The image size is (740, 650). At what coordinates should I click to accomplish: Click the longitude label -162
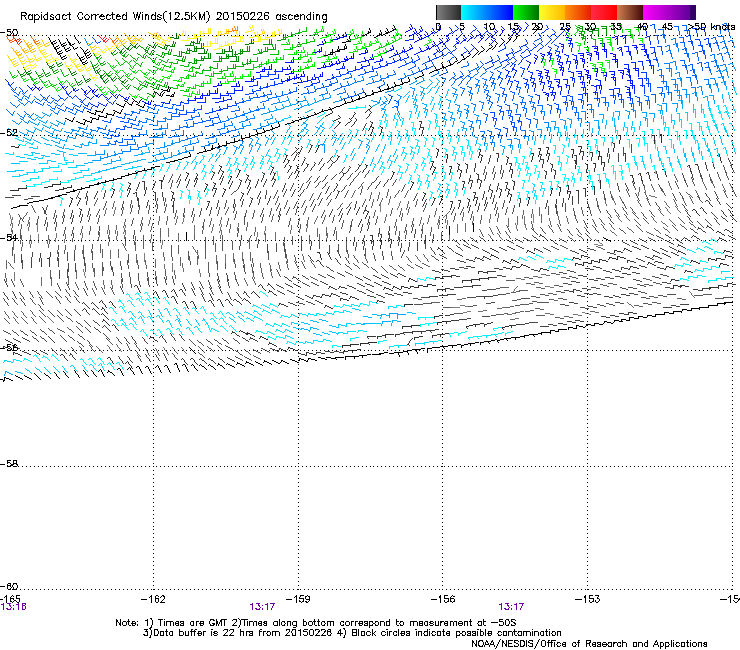[153, 599]
